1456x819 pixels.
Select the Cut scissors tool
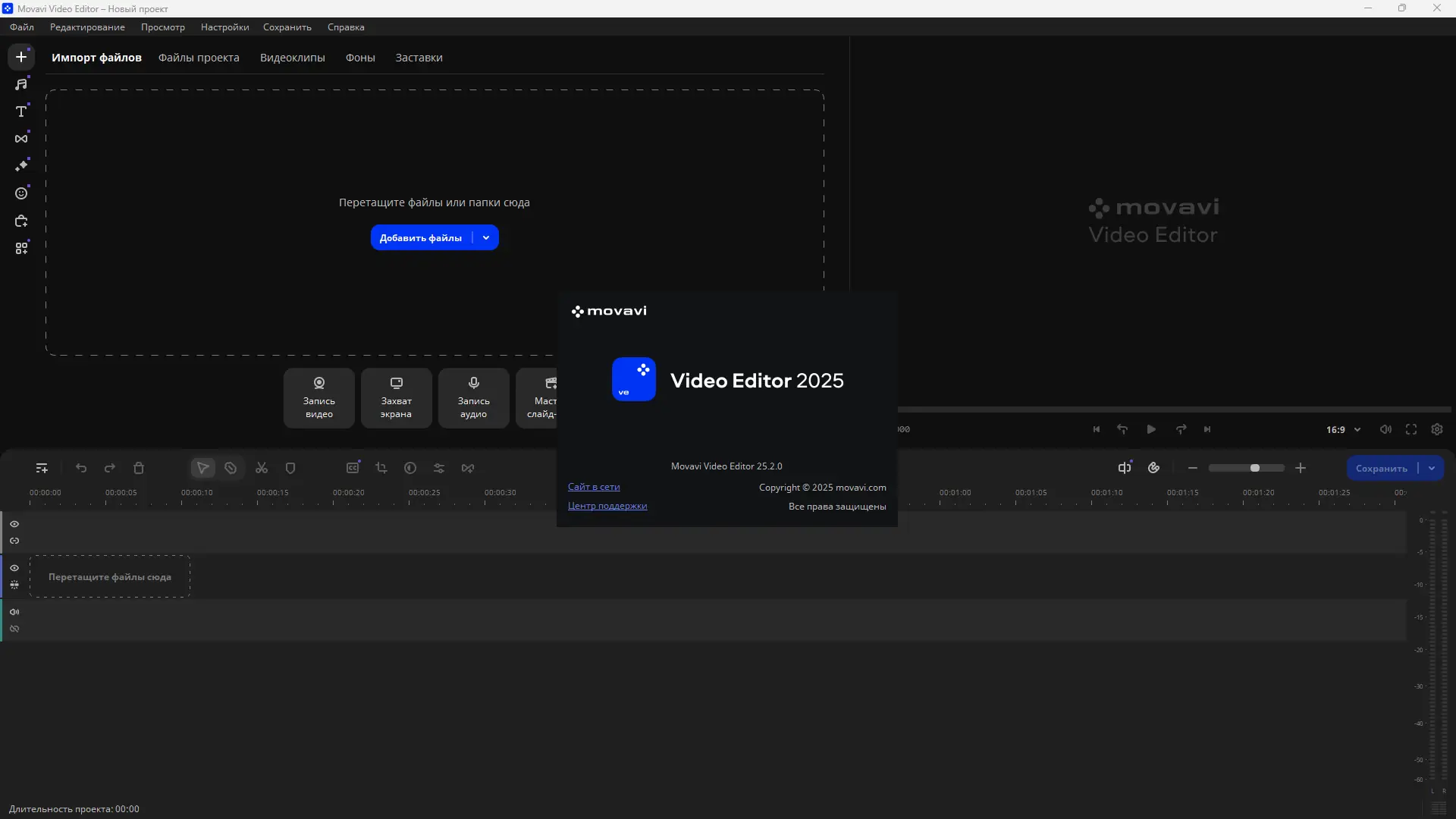[x=262, y=469]
